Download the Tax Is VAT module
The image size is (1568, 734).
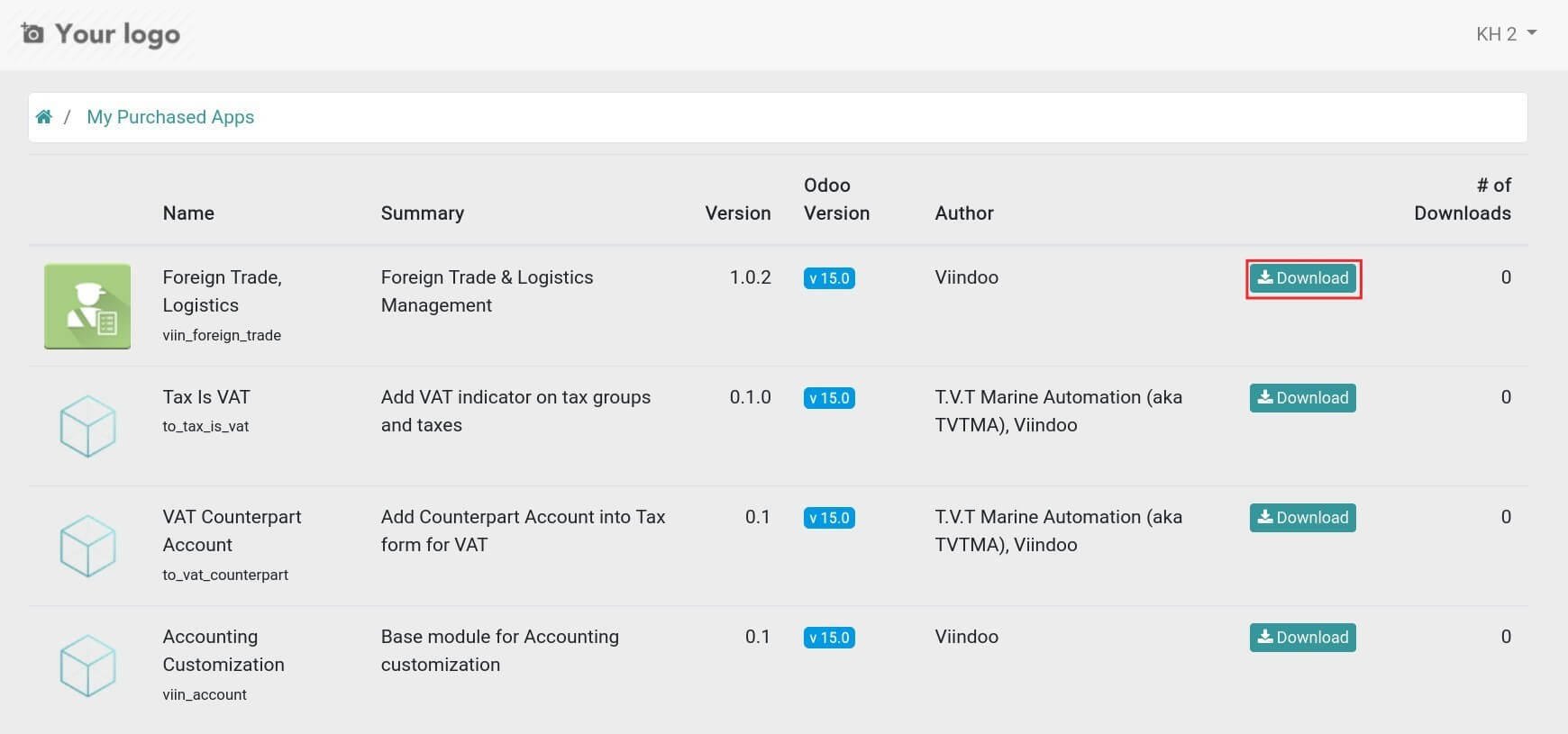coord(1303,398)
